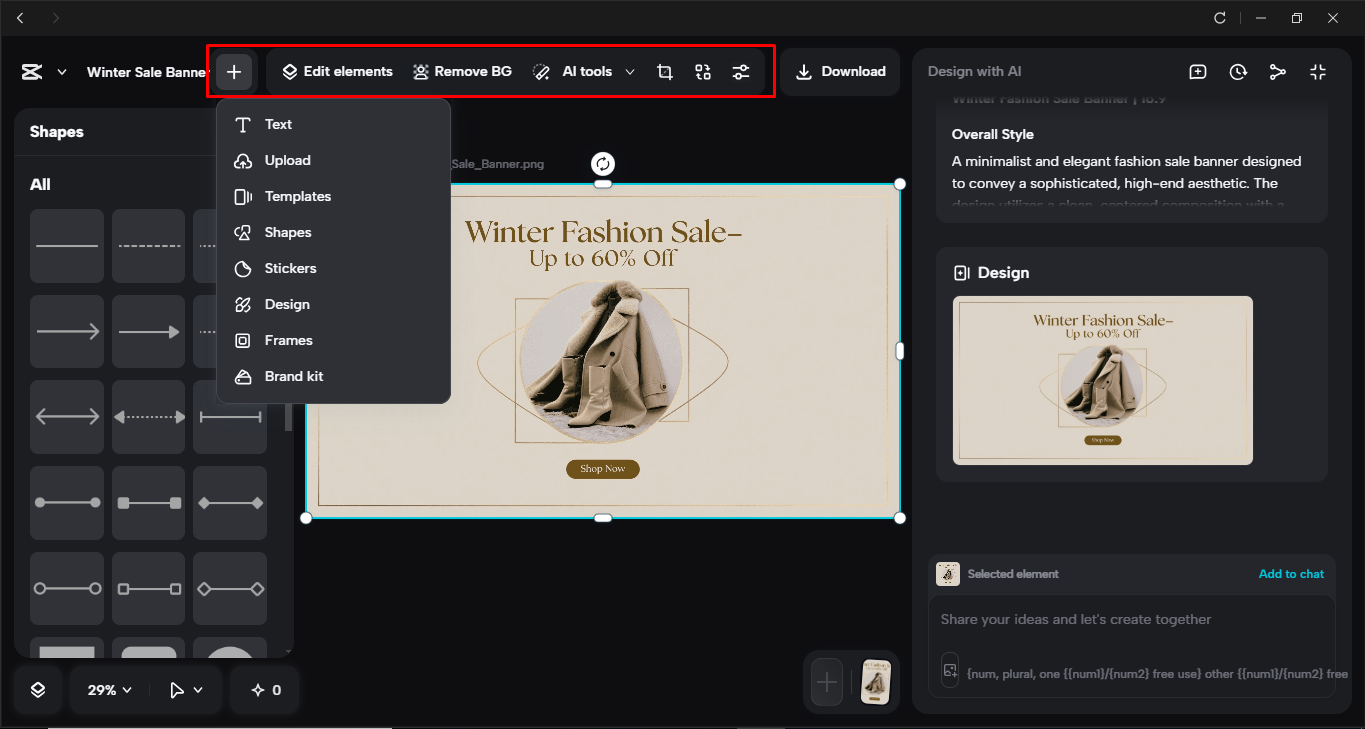Click the plus button to add elements
The height and width of the screenshot is (729, 1365).
click(234, 71)
